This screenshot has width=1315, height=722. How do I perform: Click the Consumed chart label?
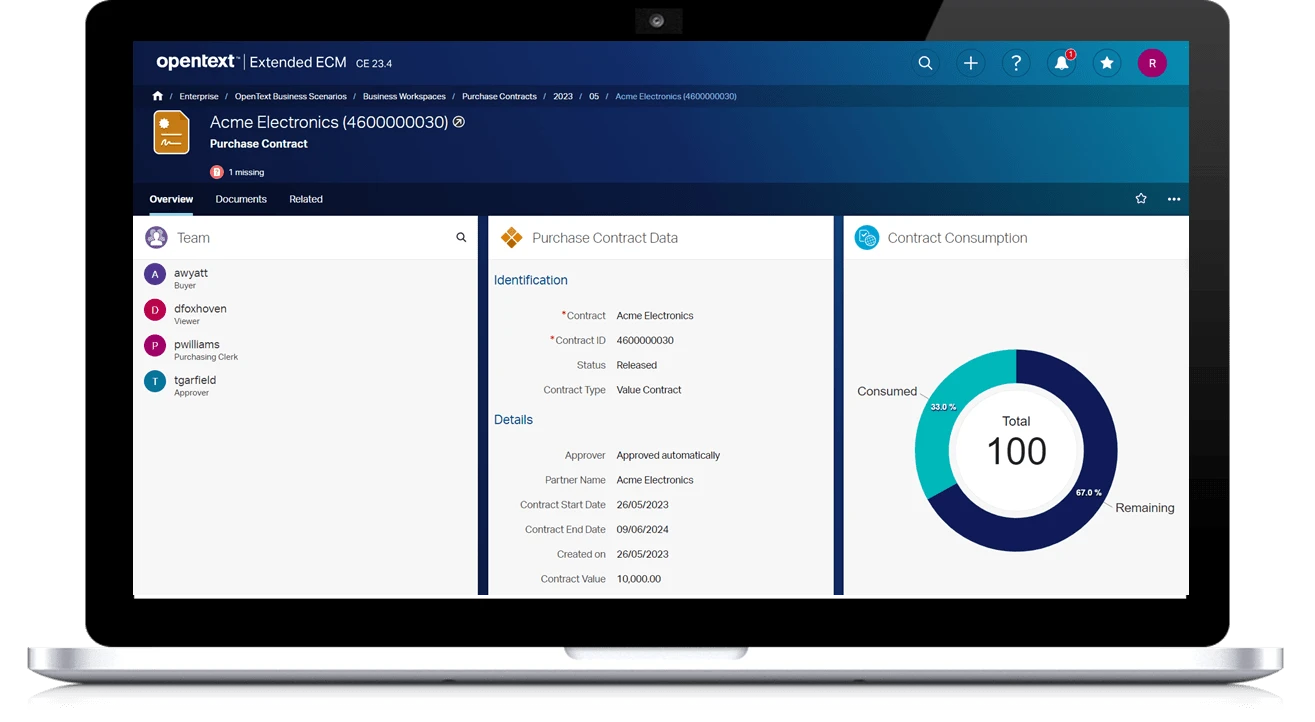click(x=887, y=391)
